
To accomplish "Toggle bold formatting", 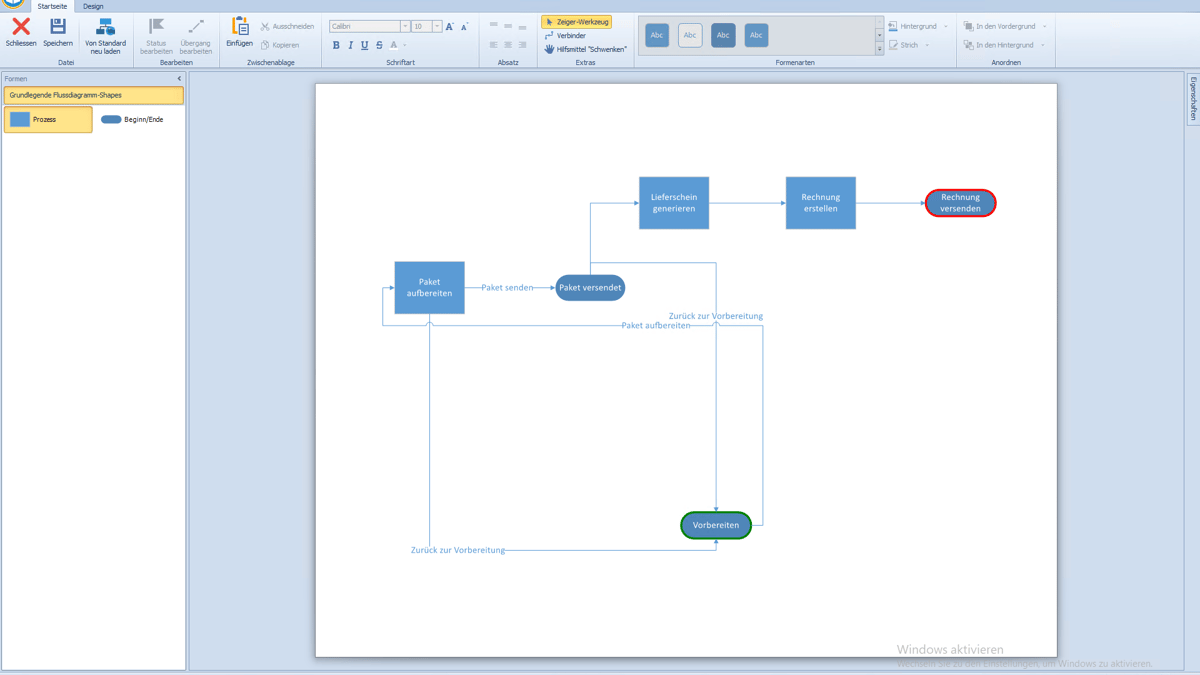I will (x=336, y=45).
